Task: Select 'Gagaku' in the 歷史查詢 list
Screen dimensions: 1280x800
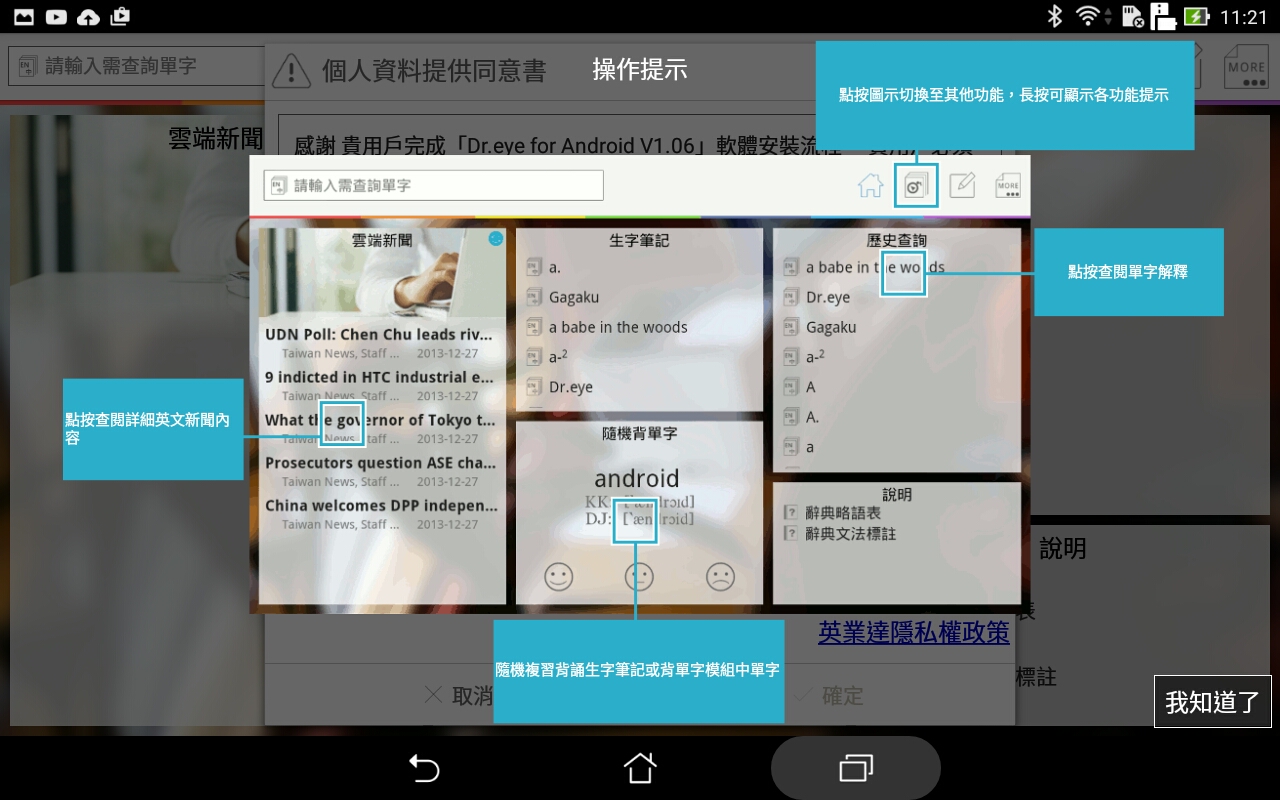Action: [831, 327]
